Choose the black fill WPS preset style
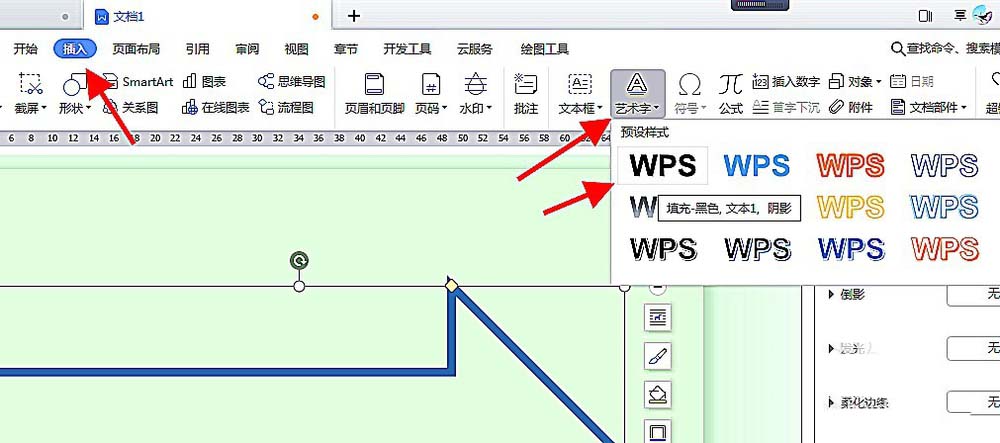Viewport: 1000px width, 443px height. tap(663, 166)
